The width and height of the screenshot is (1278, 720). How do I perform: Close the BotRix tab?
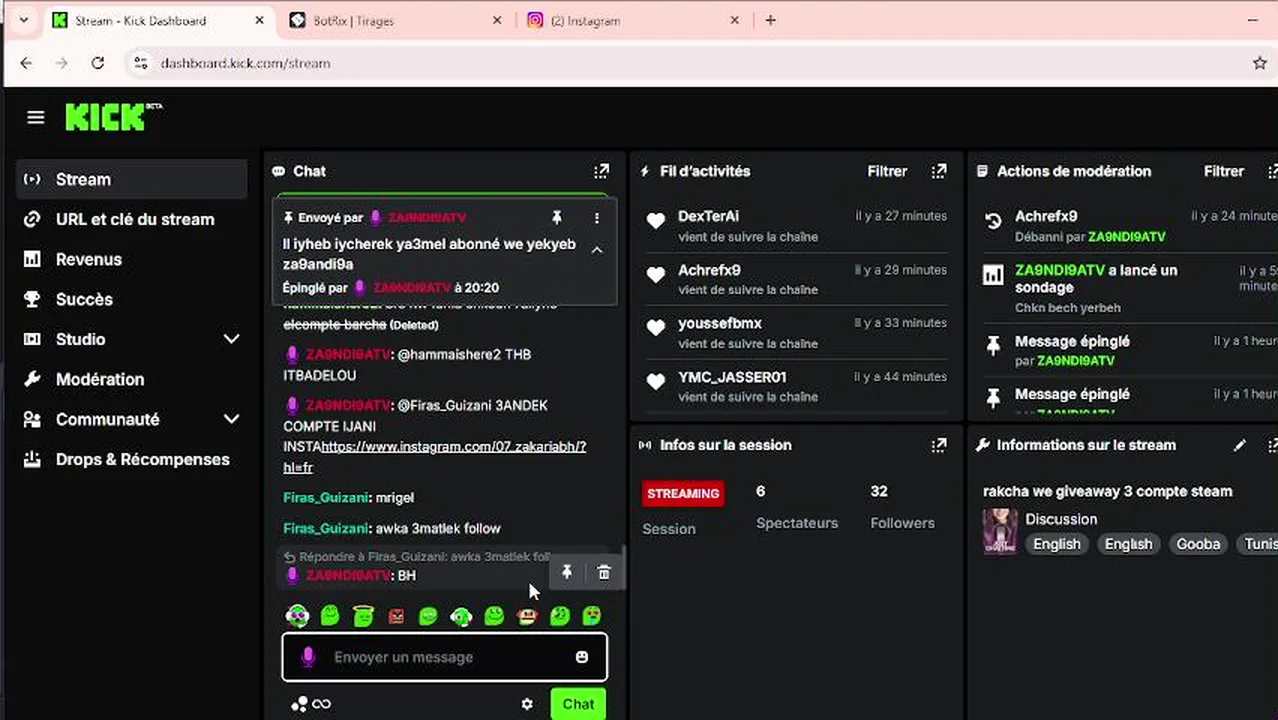point(497,20)
